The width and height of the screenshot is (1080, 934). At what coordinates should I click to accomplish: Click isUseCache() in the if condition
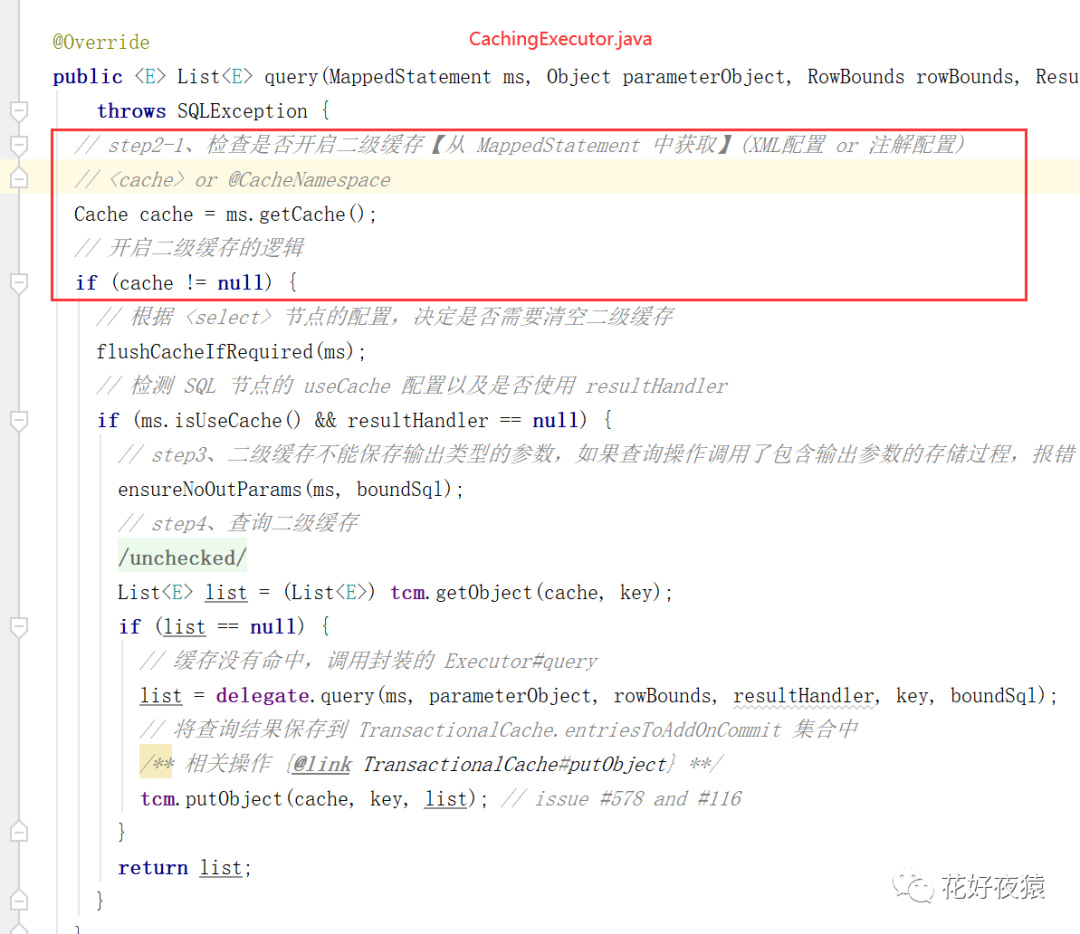coord(238,420)
